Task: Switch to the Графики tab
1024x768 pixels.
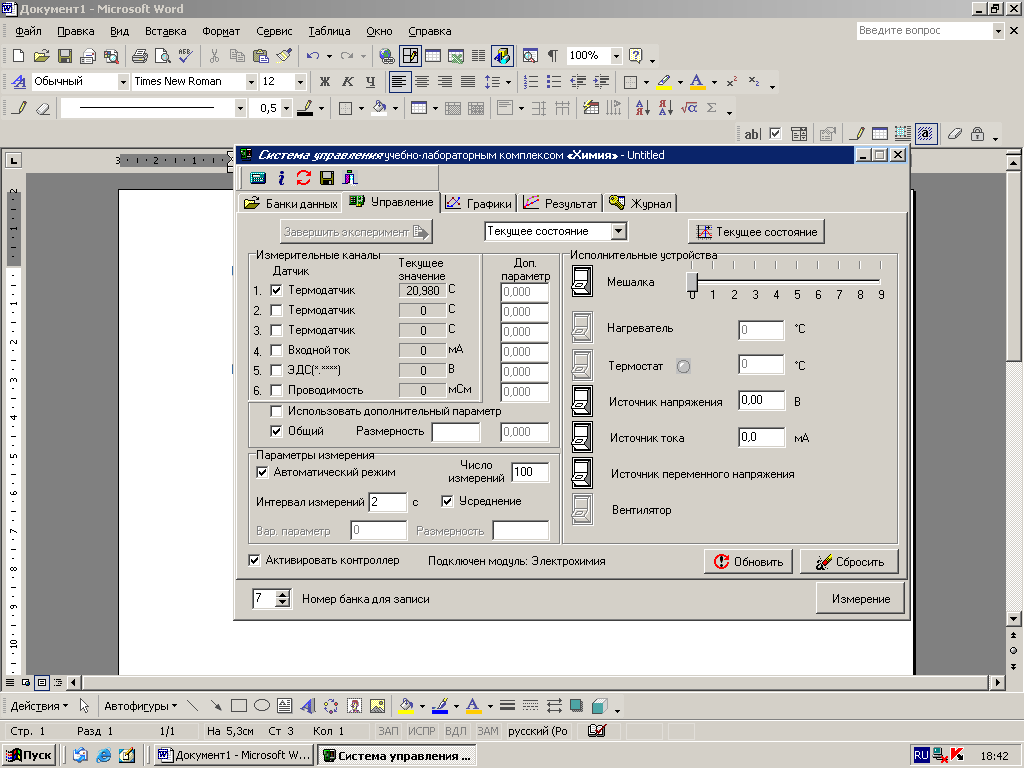Action: tap(479, 203)
